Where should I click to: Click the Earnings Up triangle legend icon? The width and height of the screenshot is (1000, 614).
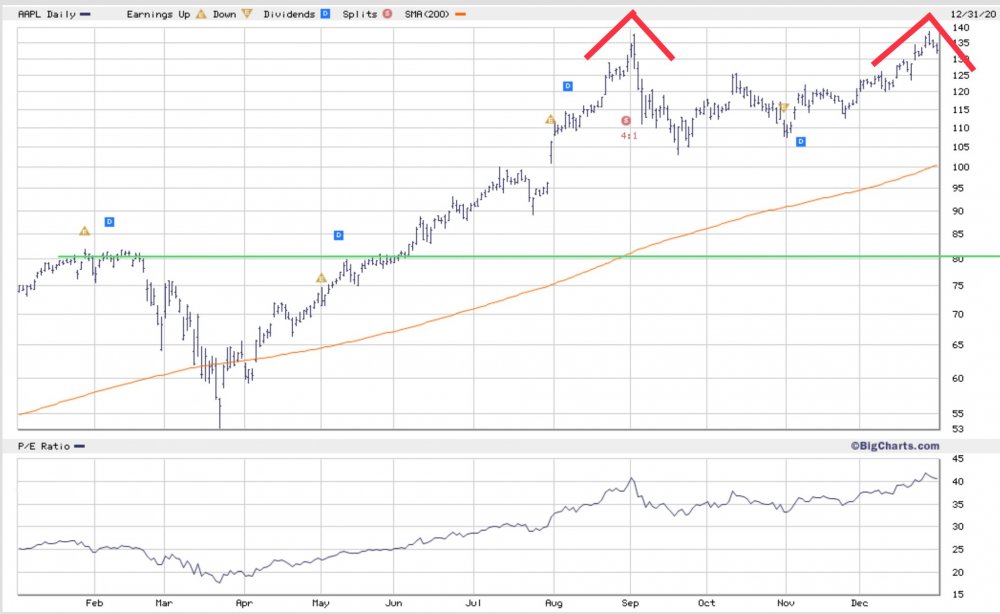(x=201, y=14)
